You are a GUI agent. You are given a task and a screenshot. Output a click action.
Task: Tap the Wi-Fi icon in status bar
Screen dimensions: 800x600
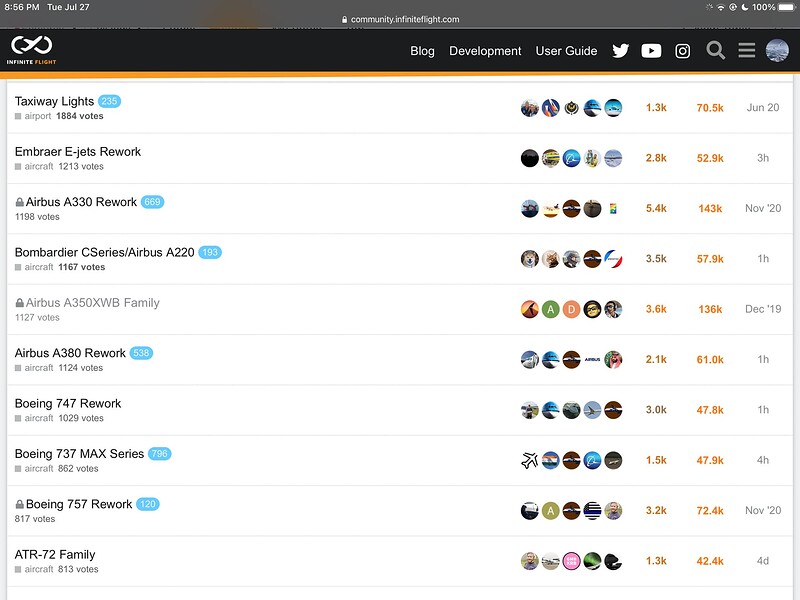720,7
